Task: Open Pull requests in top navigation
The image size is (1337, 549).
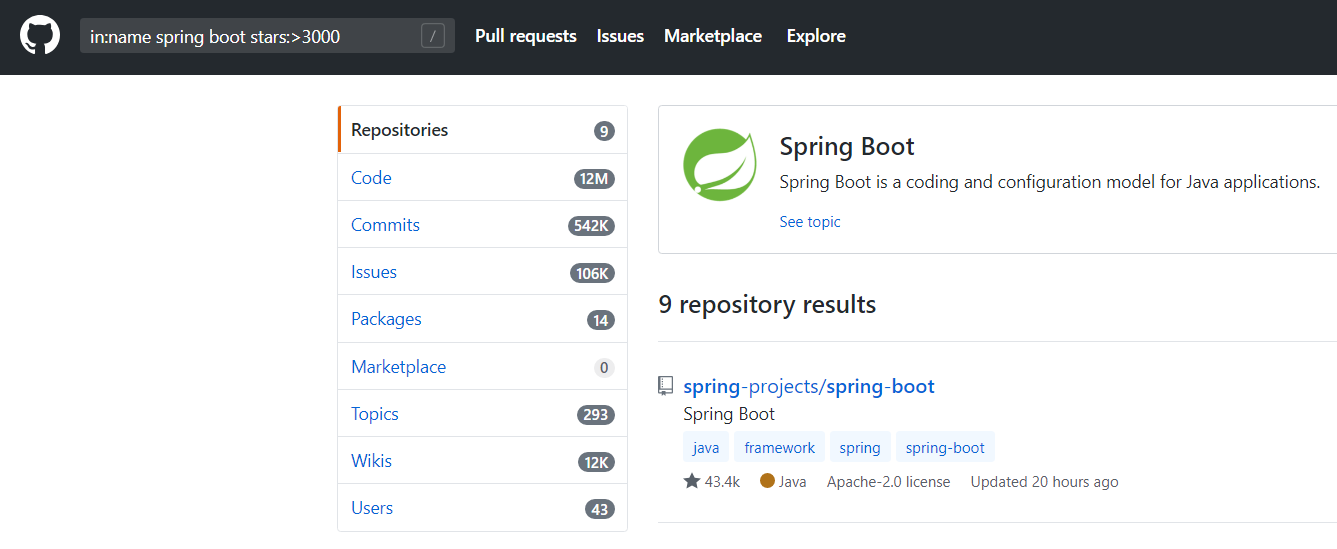Action: 526,36
